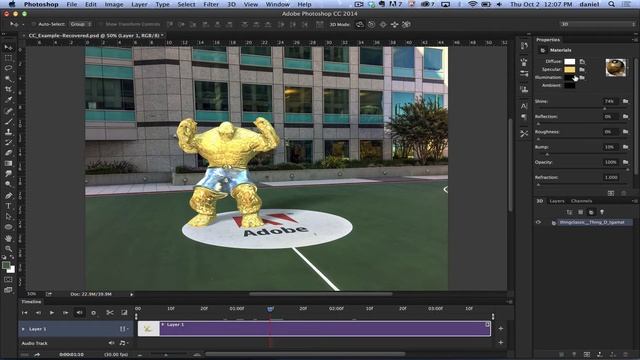Select the Hand tool

[8, 238]
